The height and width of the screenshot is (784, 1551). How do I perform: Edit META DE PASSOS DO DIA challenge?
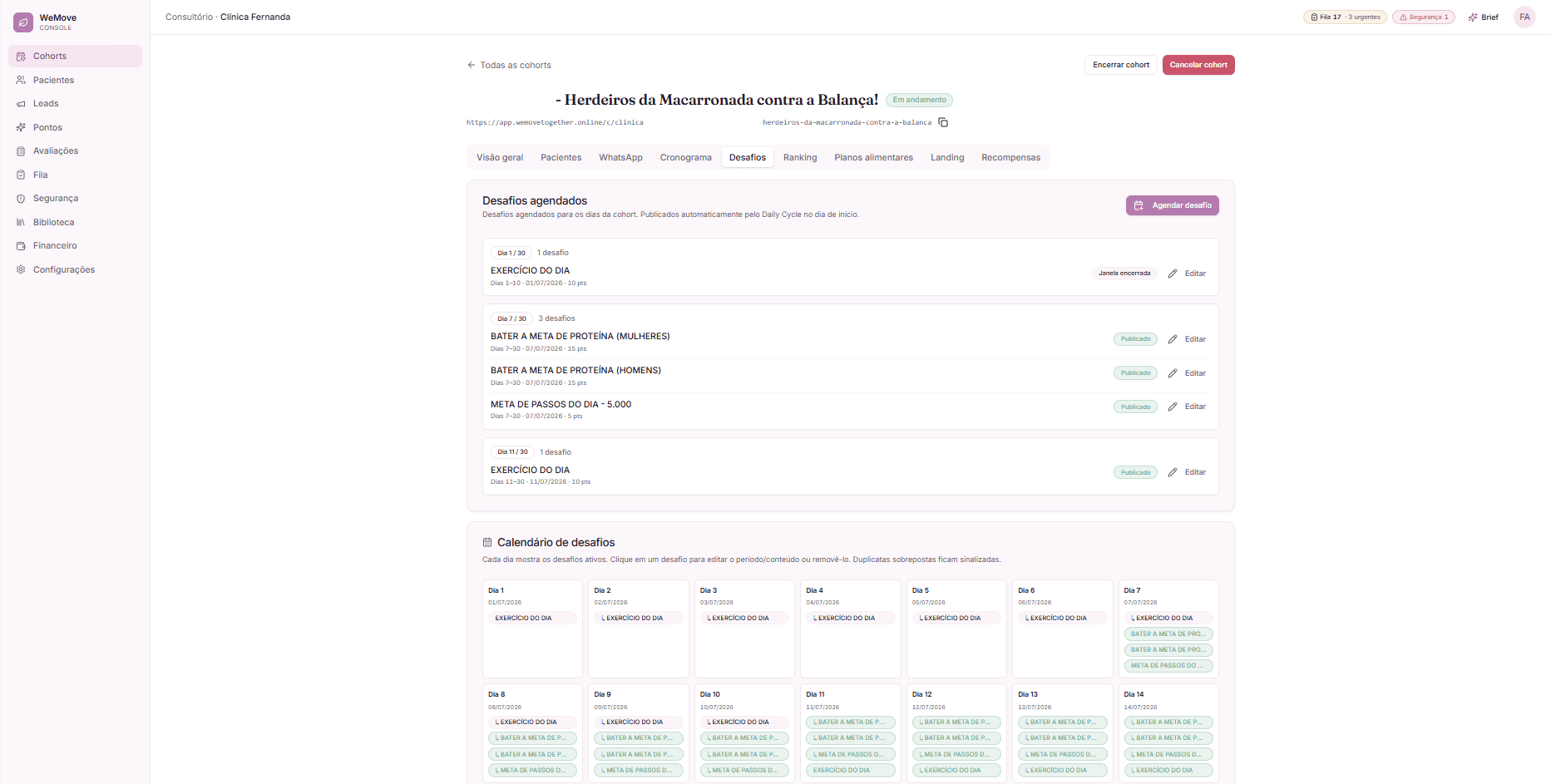(x=1187, y=407)
